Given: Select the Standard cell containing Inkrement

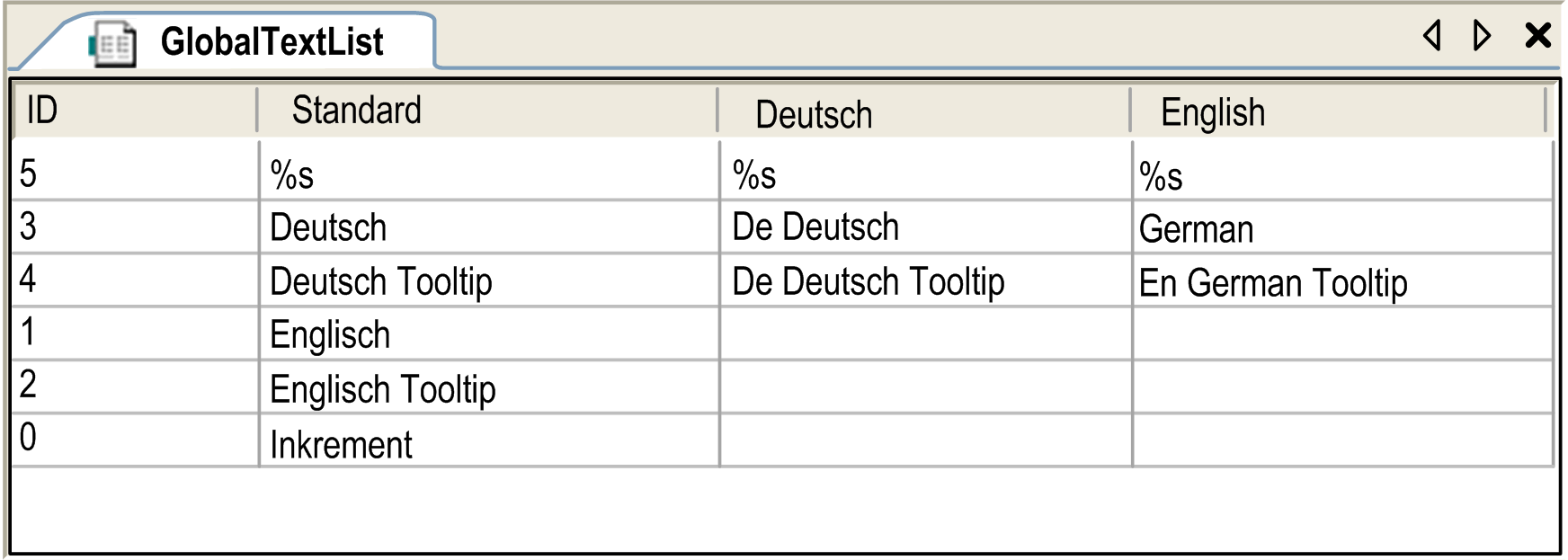Looking at the screenshot, I should click(x=489, y=442).
